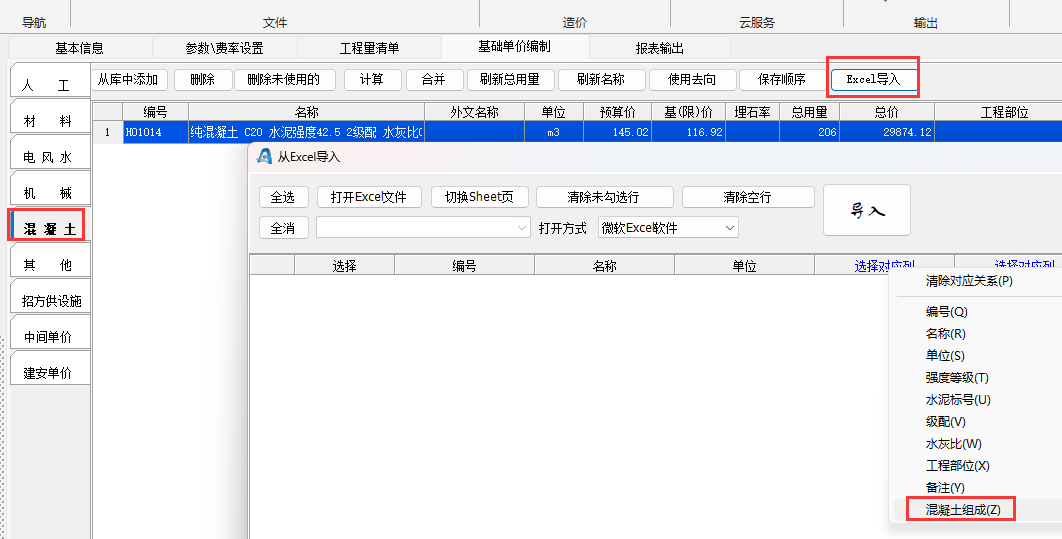Open the 报表输出 tab
Image resolution: width=1062 pixels, height=539 pixels.
[x=660, y=48]
